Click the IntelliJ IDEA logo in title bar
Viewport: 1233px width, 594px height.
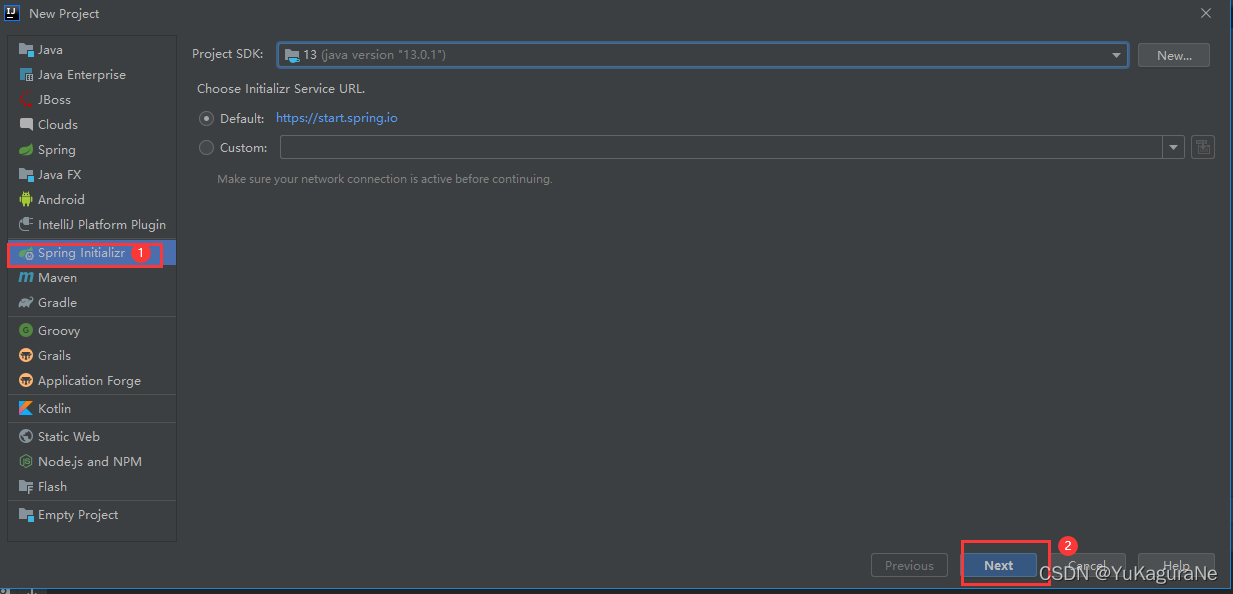tap(13, 13)
